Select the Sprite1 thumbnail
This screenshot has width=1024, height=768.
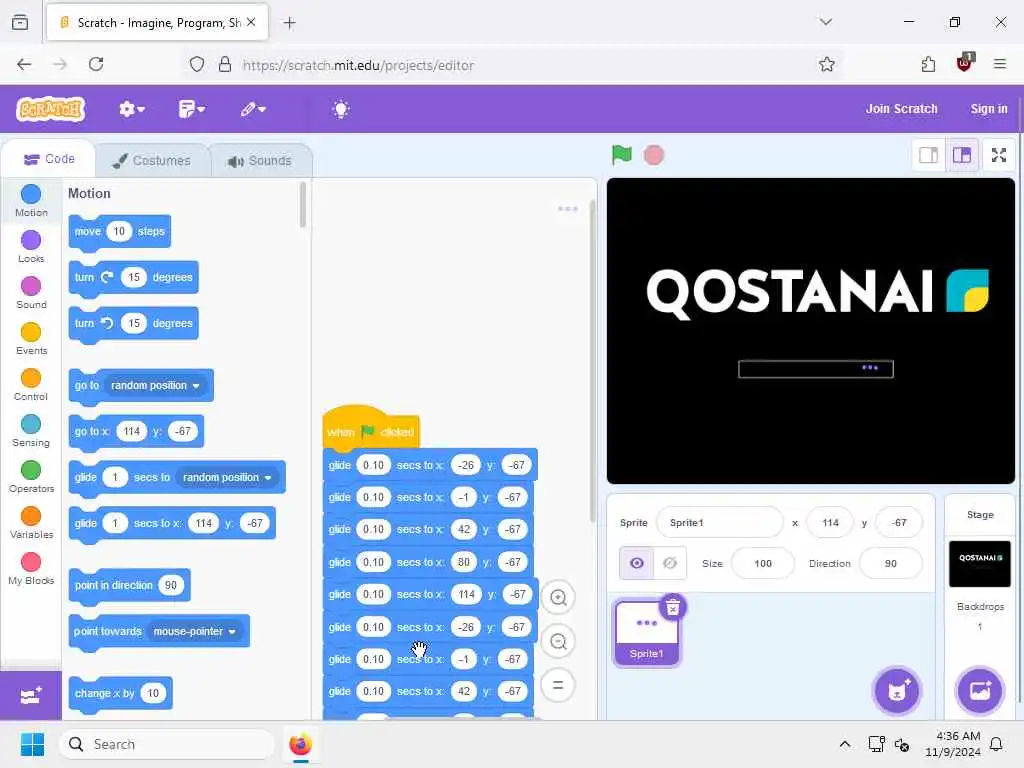point(647,633)
